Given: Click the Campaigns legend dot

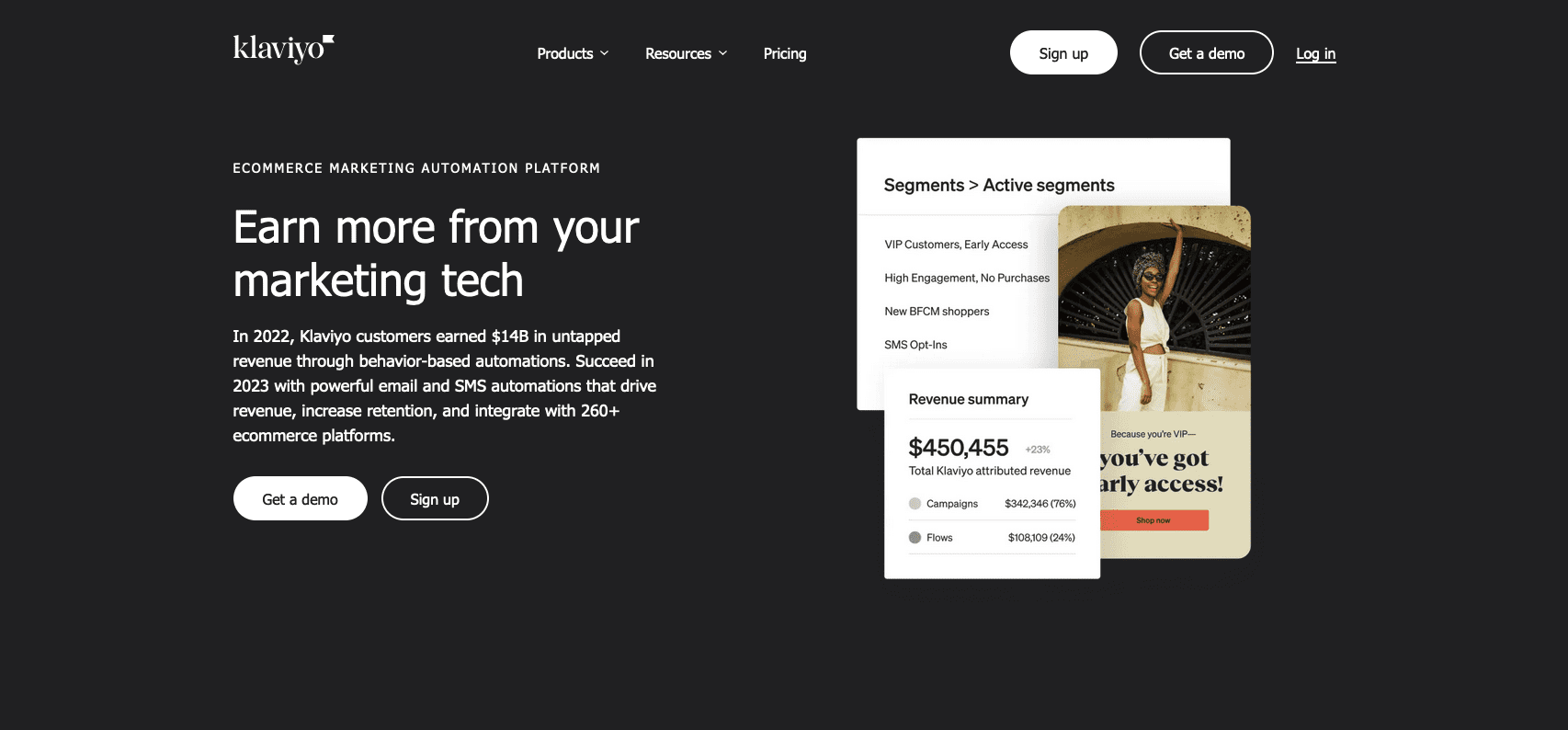Looking at the screenshot, I should click(x=915, y=504).
